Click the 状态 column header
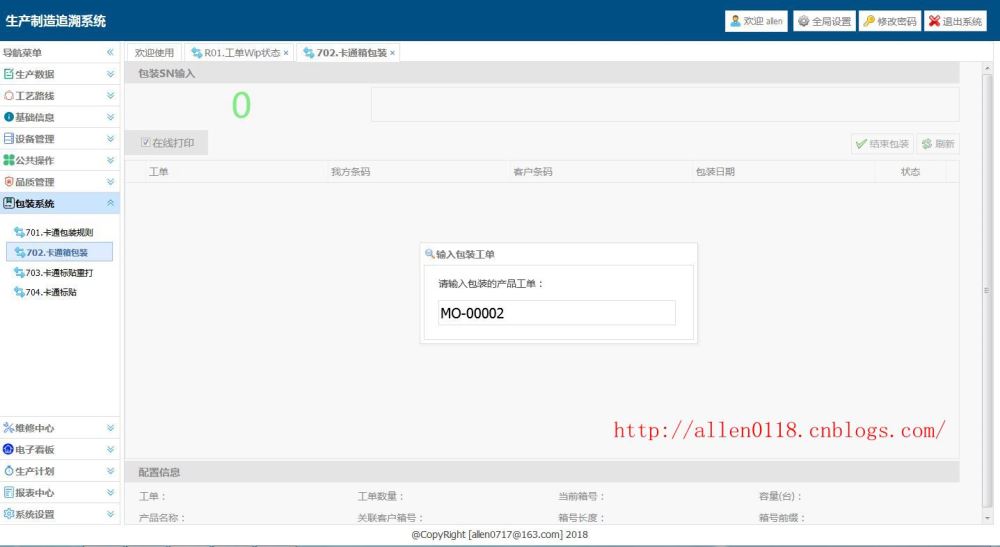This screenshot has height=547, width=1000. pos(910,171)
